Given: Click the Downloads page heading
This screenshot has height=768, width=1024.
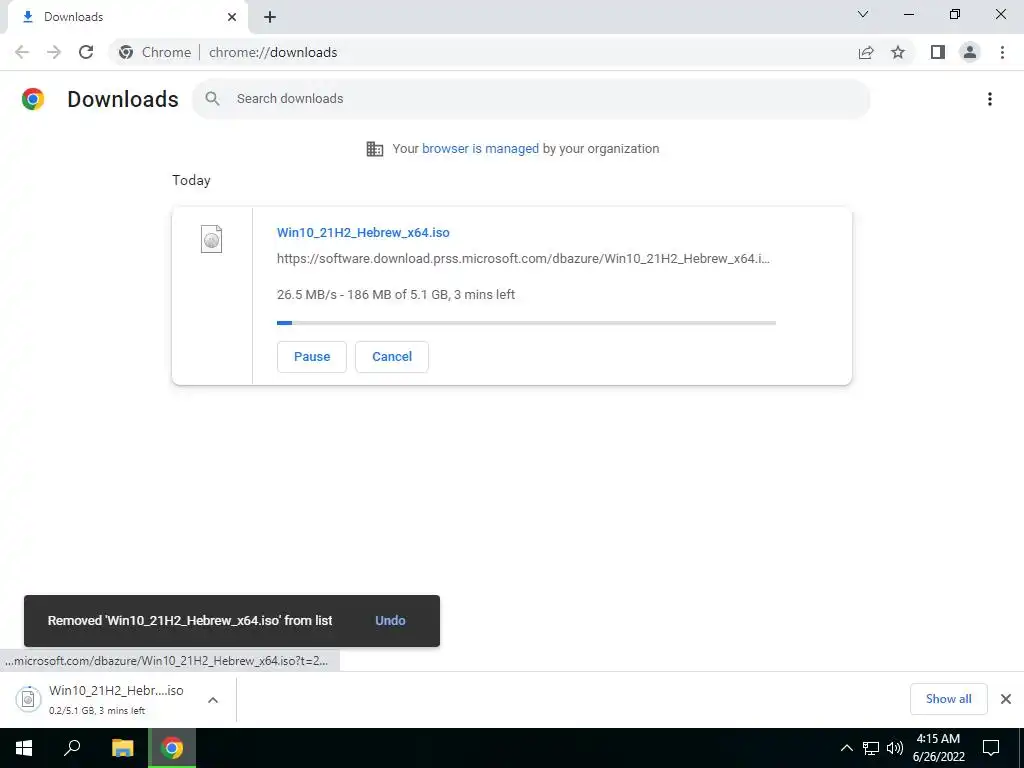Looking at the screenshot, I should pyautogui.click(x=123, y=99).
